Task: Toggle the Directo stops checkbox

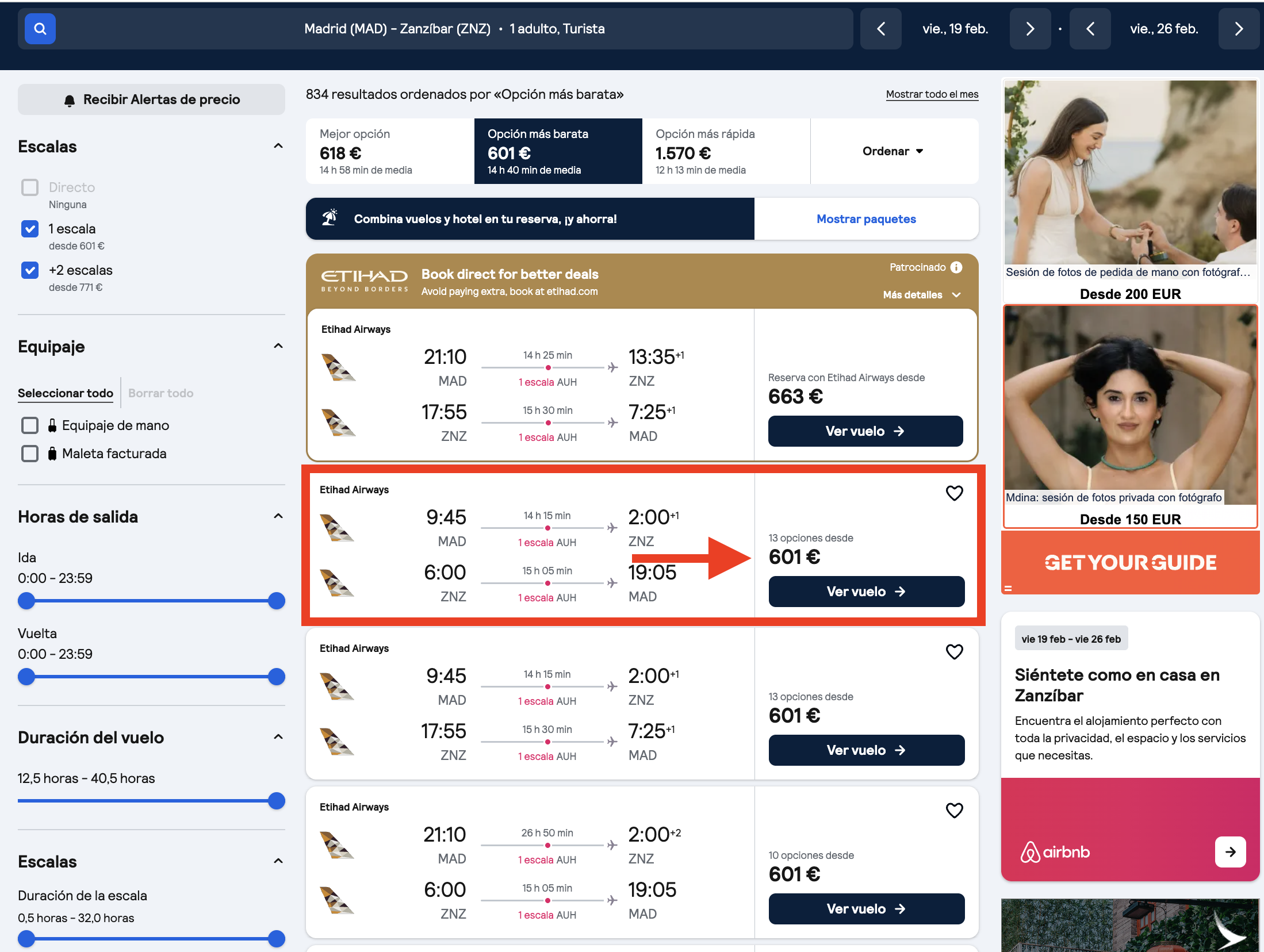Action: coord(30,187)
